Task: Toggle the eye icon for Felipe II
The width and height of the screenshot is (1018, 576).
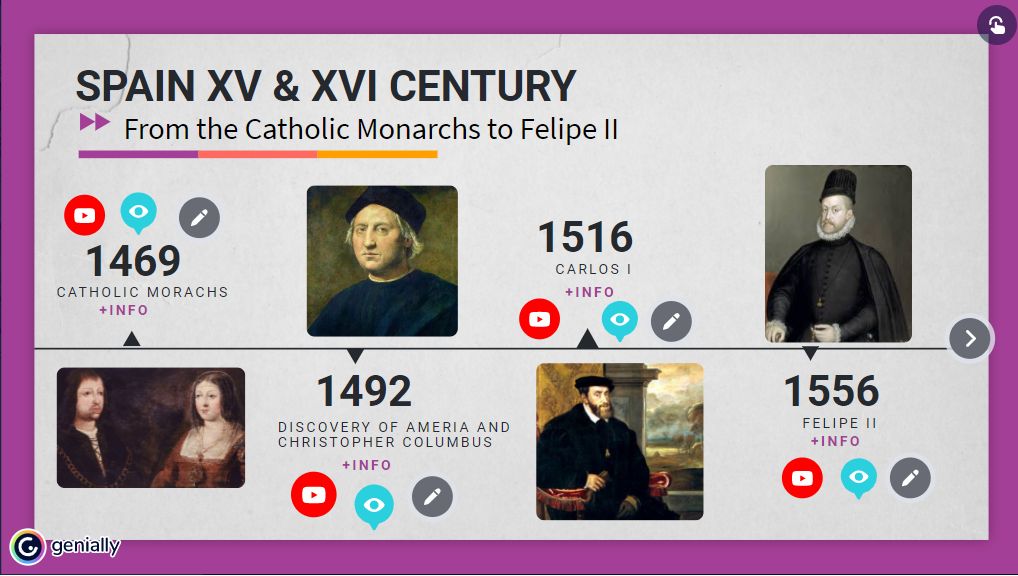Action: click(858, 478)
